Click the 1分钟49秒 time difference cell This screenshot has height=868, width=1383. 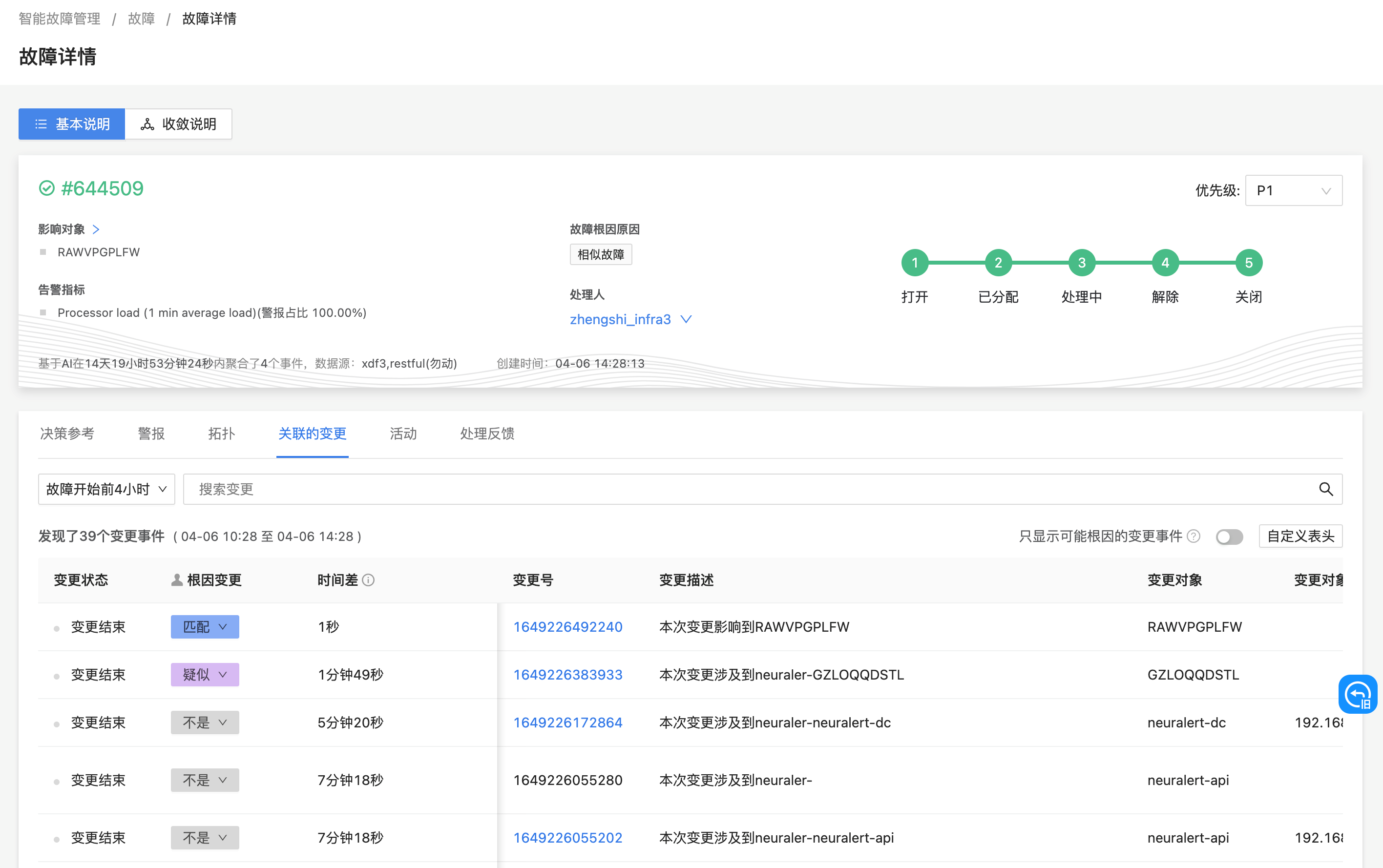coord(351,675)
